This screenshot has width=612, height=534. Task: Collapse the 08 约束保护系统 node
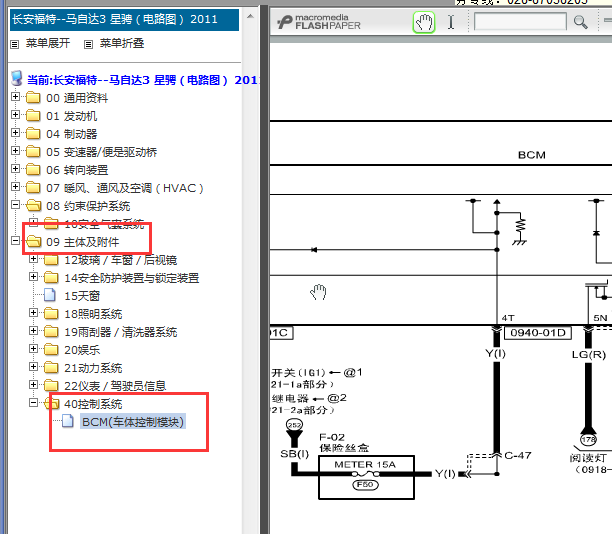click(x=15, y=204)
